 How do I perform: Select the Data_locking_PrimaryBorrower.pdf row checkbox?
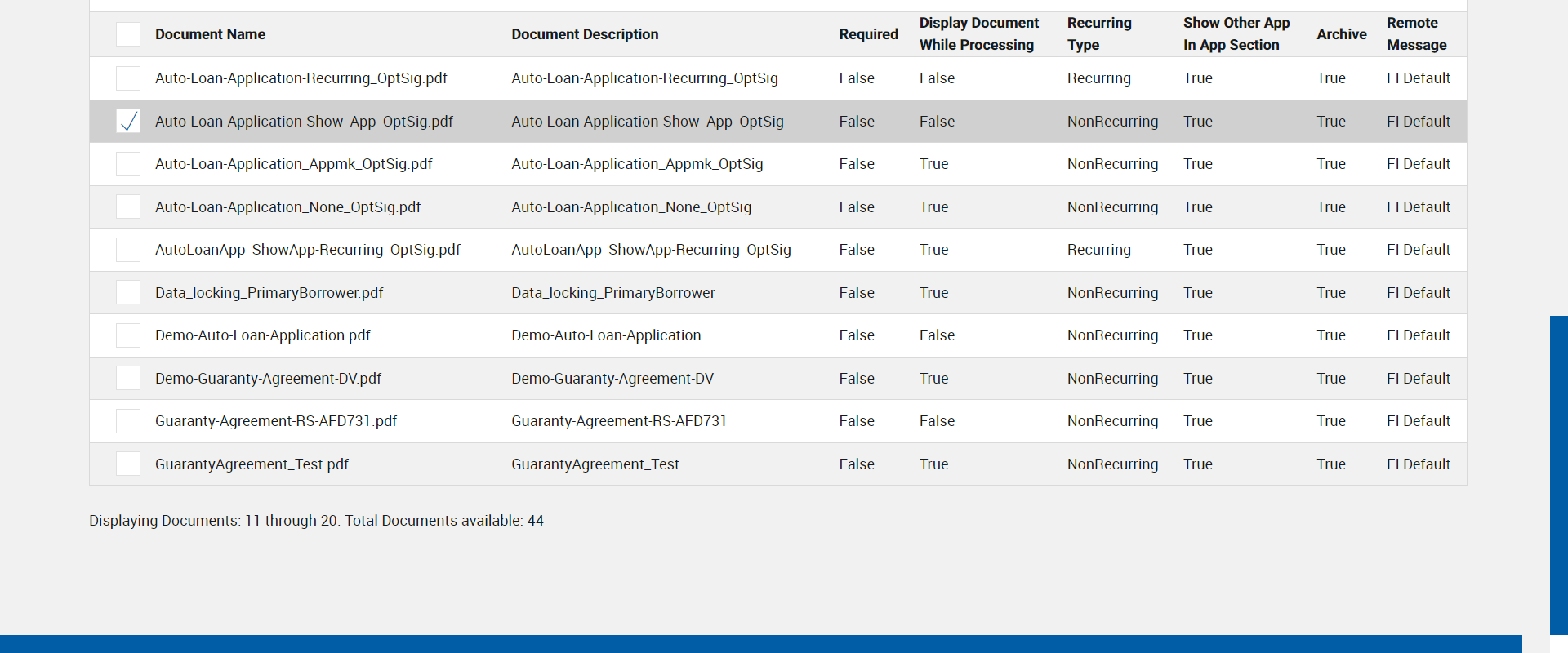(x=128, y=293)
